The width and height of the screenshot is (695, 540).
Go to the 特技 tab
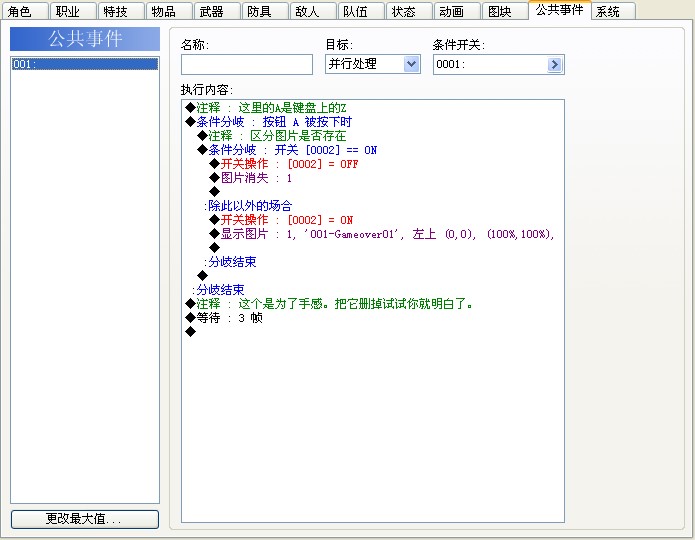(121, 11)
